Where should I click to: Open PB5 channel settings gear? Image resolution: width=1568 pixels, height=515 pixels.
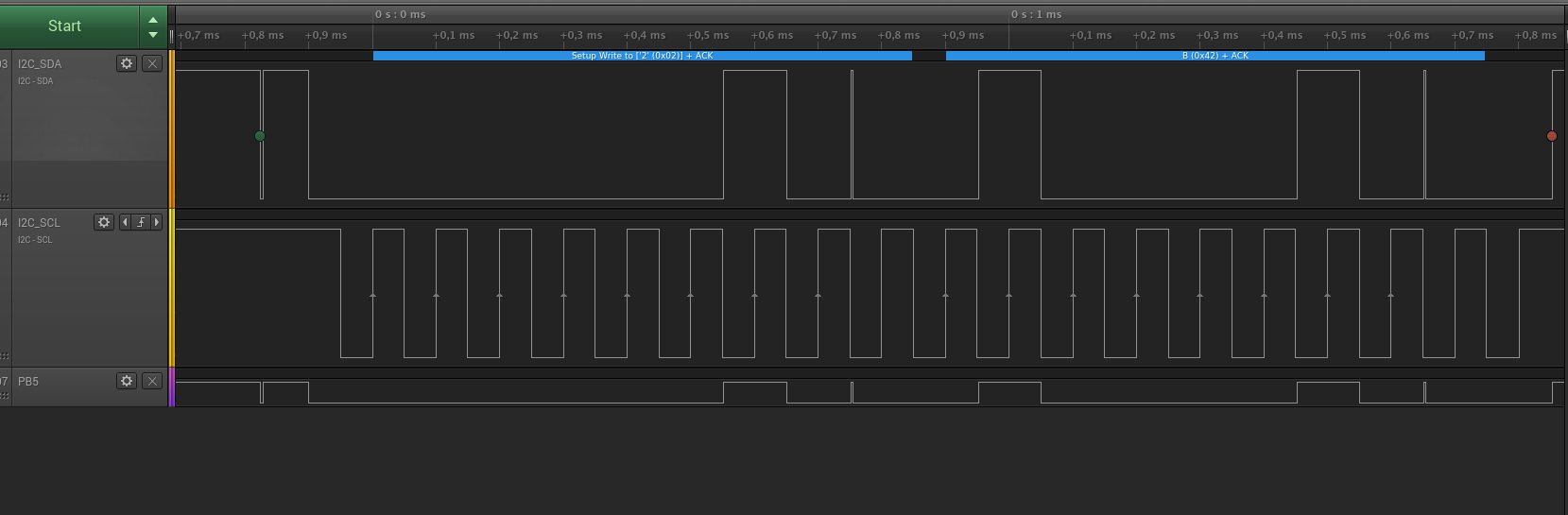pos(127,381)
